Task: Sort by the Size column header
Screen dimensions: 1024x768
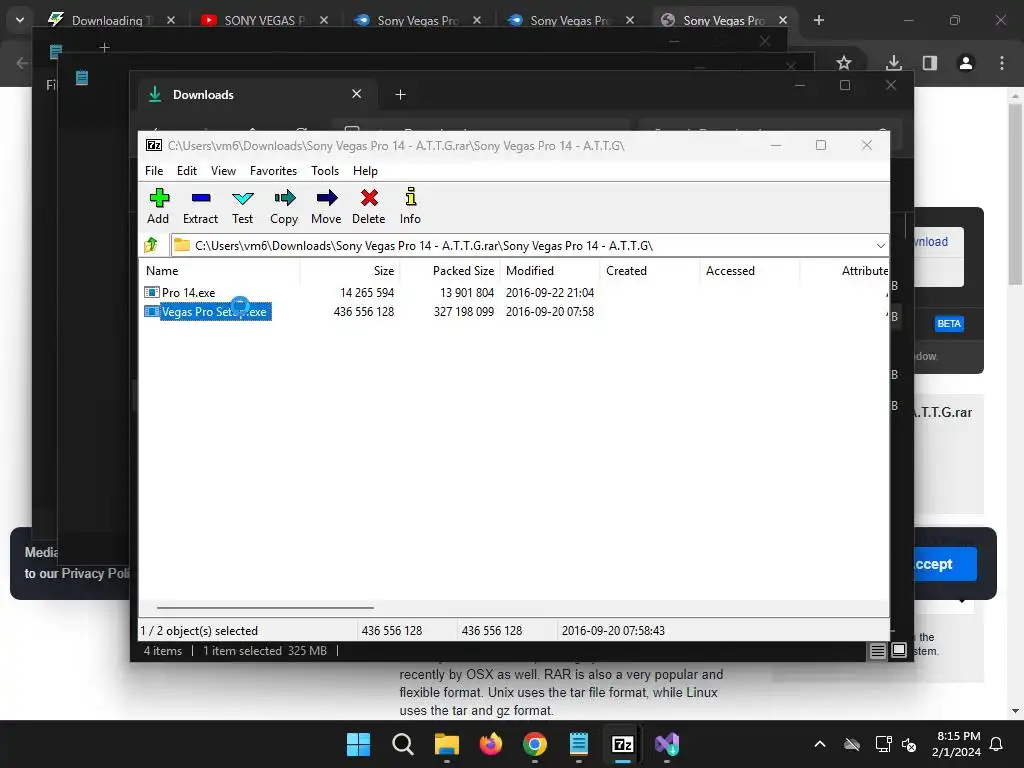Action: [x=383, y=270]
